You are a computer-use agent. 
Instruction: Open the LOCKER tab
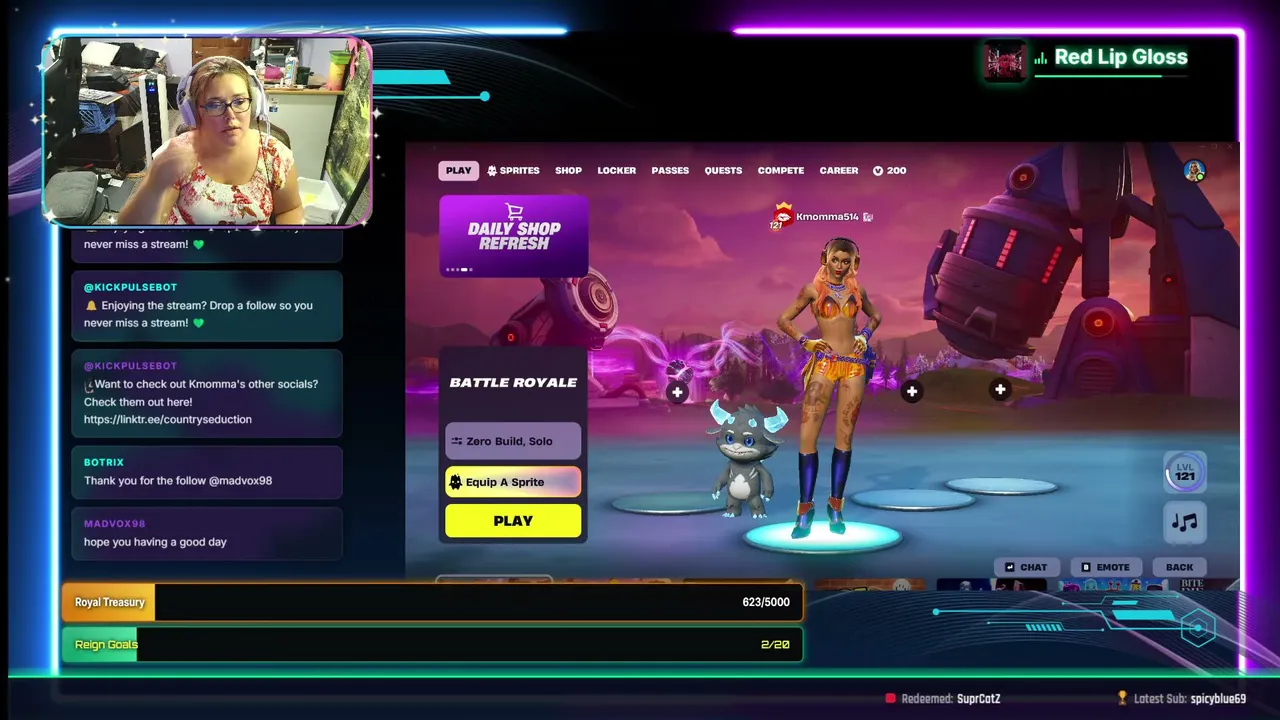click(x=616, y=171)
